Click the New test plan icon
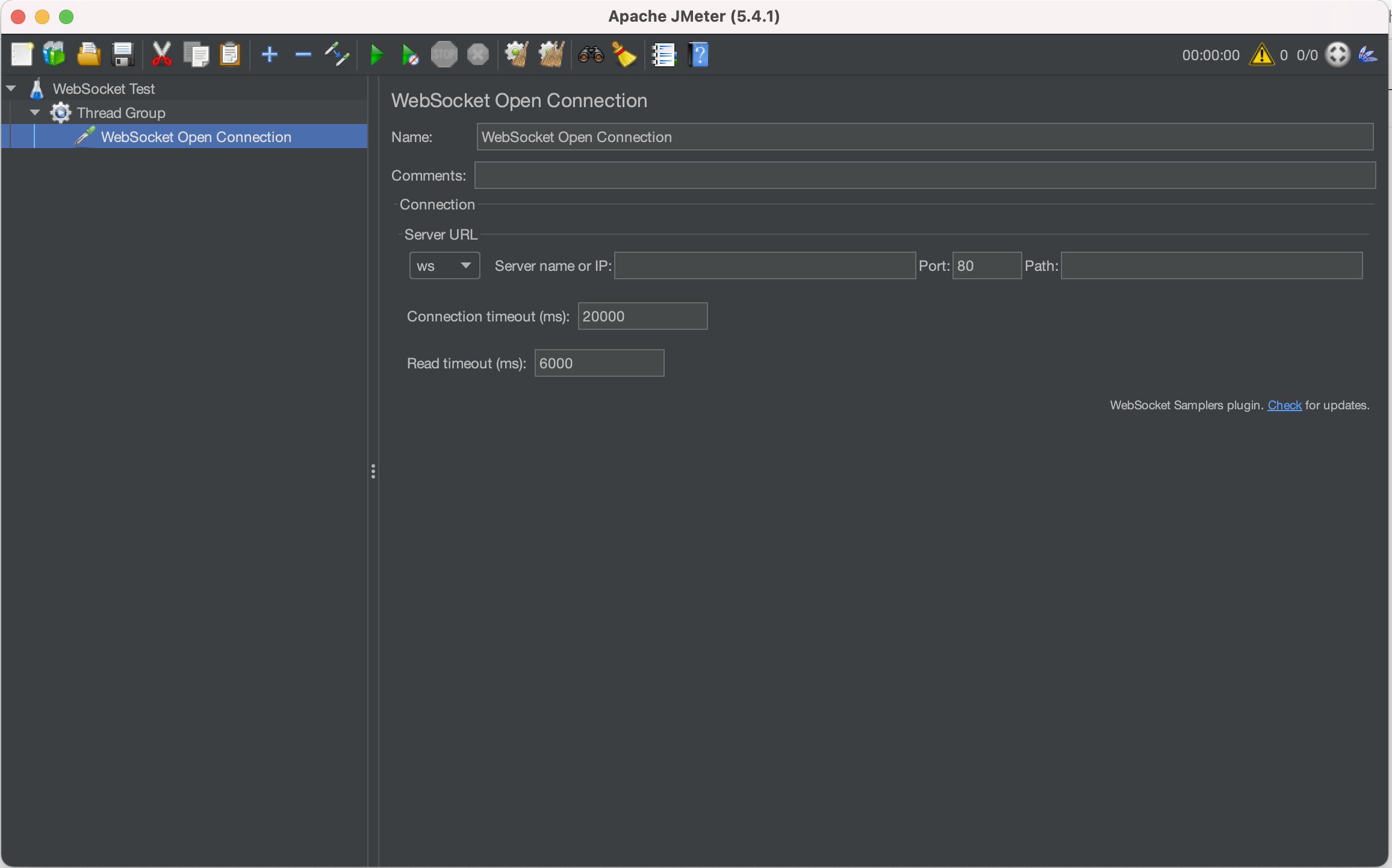 point(22,55)
